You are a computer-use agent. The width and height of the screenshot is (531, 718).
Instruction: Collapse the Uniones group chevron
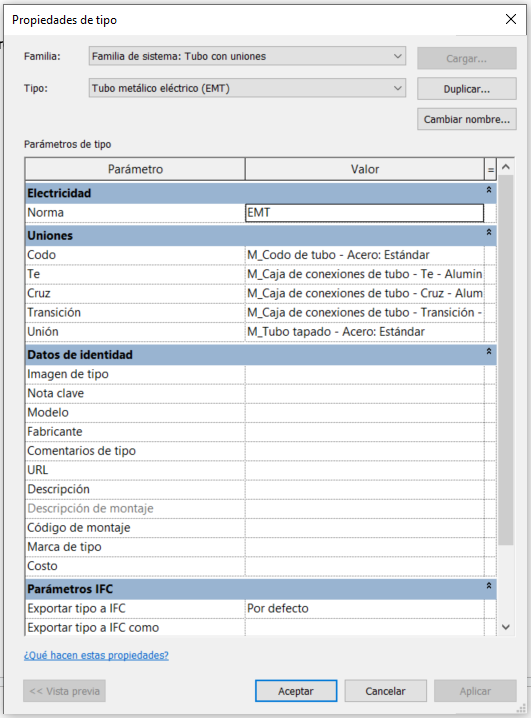489,232
